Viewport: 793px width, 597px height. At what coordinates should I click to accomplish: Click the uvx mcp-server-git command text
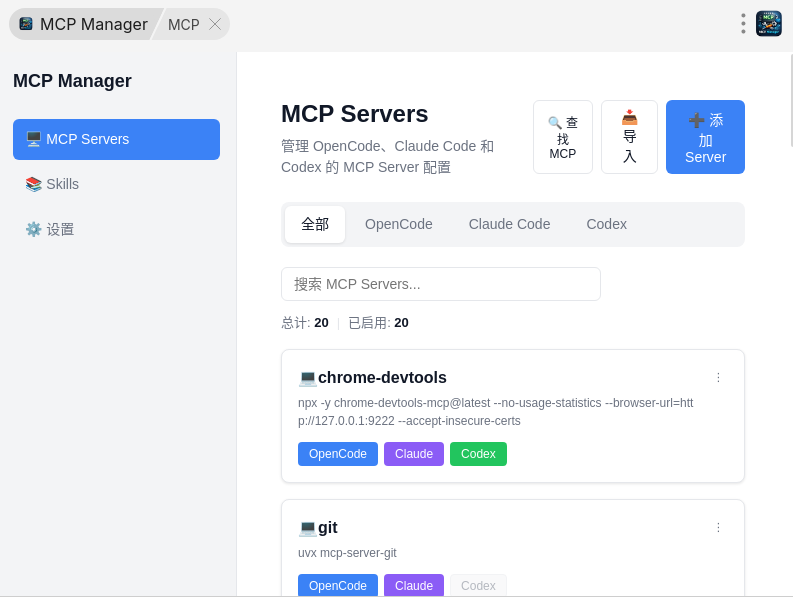347,553
